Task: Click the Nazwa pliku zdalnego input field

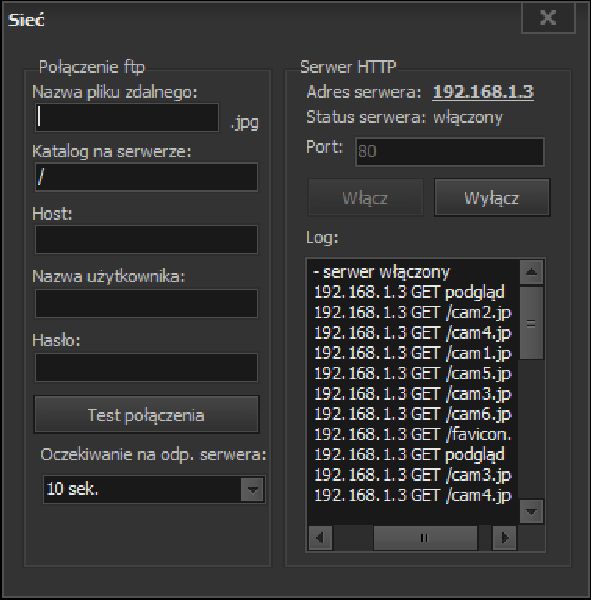Action: point(127,117)
